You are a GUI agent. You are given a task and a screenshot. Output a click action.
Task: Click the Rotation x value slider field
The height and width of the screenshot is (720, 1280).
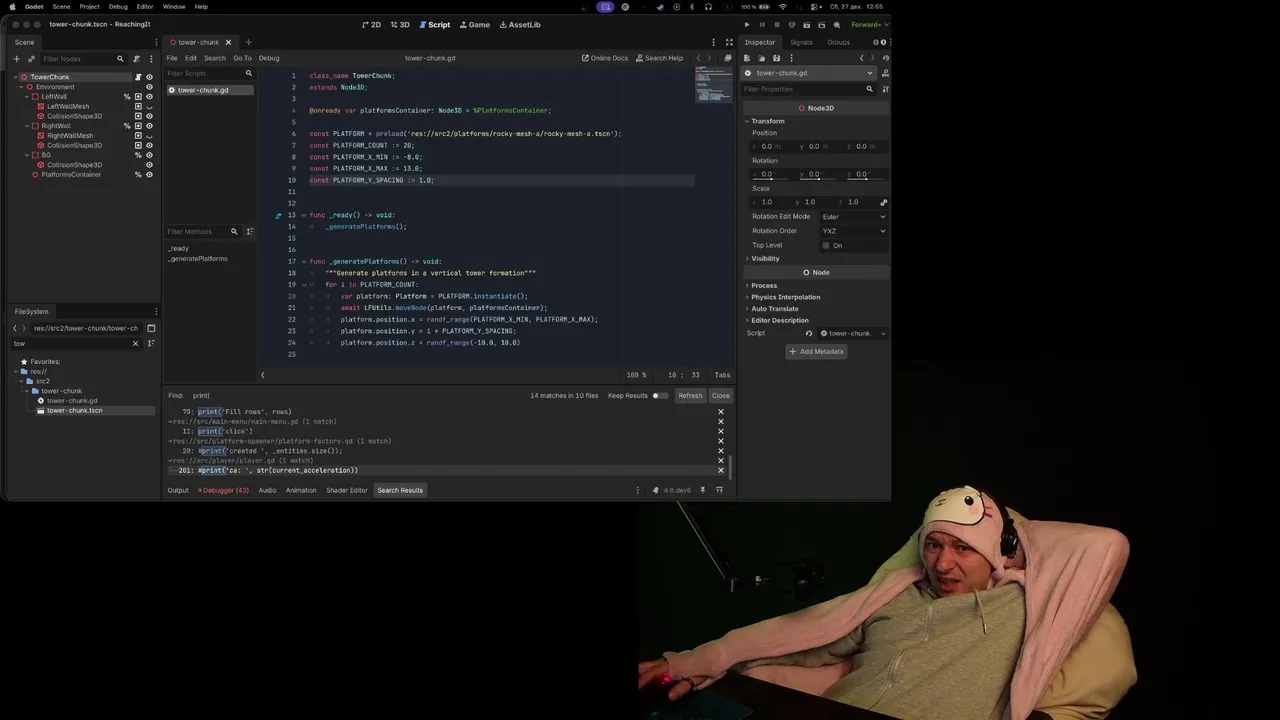tap(772, 174)
